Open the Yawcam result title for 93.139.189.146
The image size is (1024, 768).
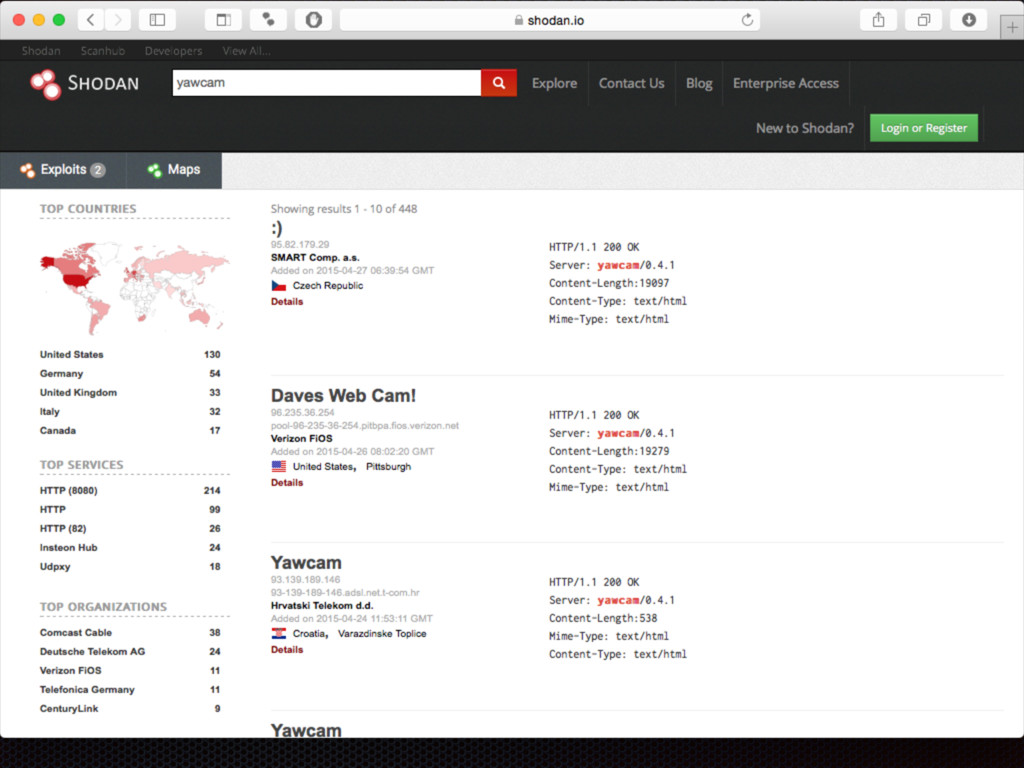point(306,563)
